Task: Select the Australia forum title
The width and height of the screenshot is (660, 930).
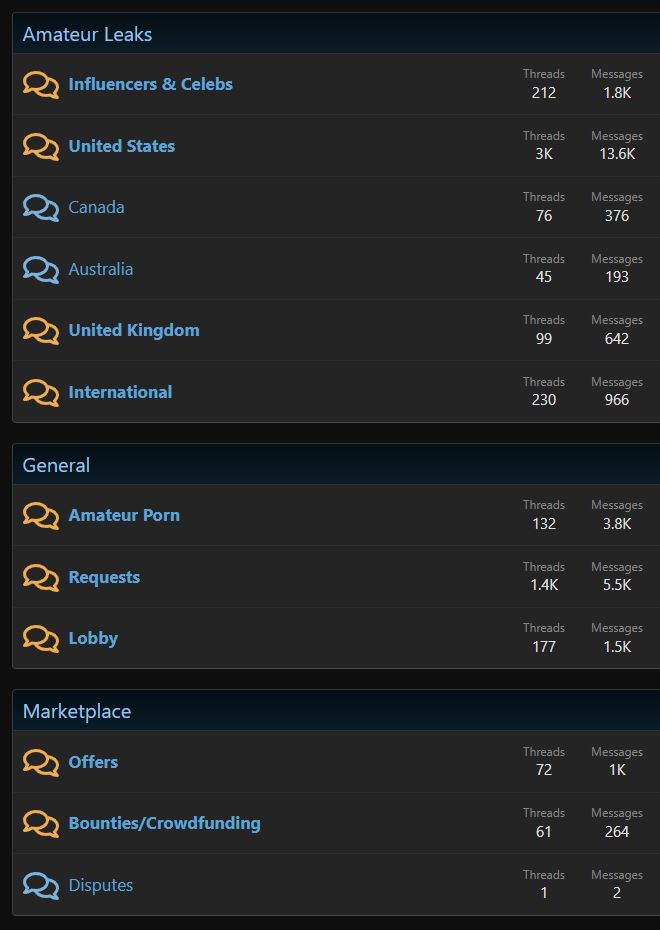Action: [100, 269]
